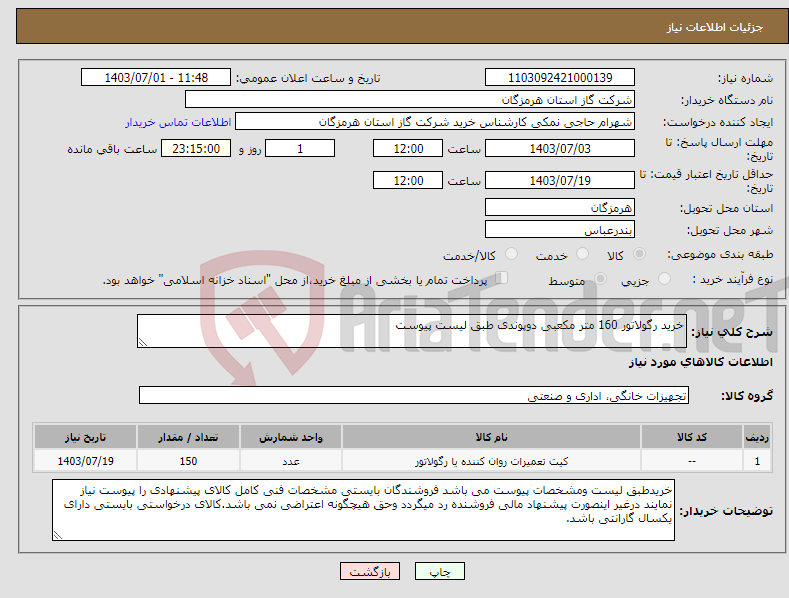The height and width of the screenshot is (598, 789).
Task: Select the کالا/خدمت radio button
Action: point(511,254)
